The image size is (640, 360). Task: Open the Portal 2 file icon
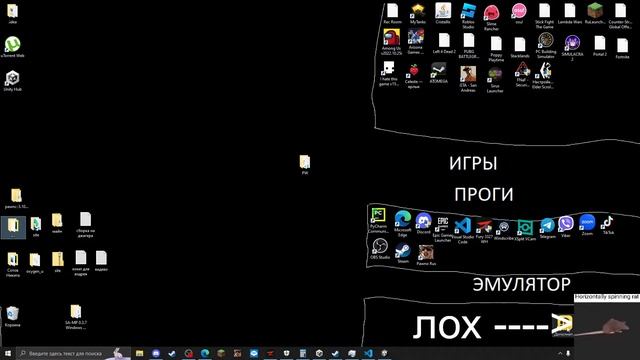(x=600, y=46)
